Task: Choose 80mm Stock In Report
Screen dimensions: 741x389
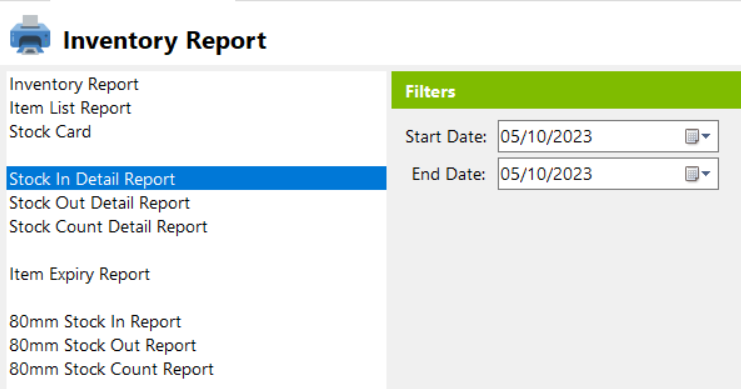Action: 95,321
